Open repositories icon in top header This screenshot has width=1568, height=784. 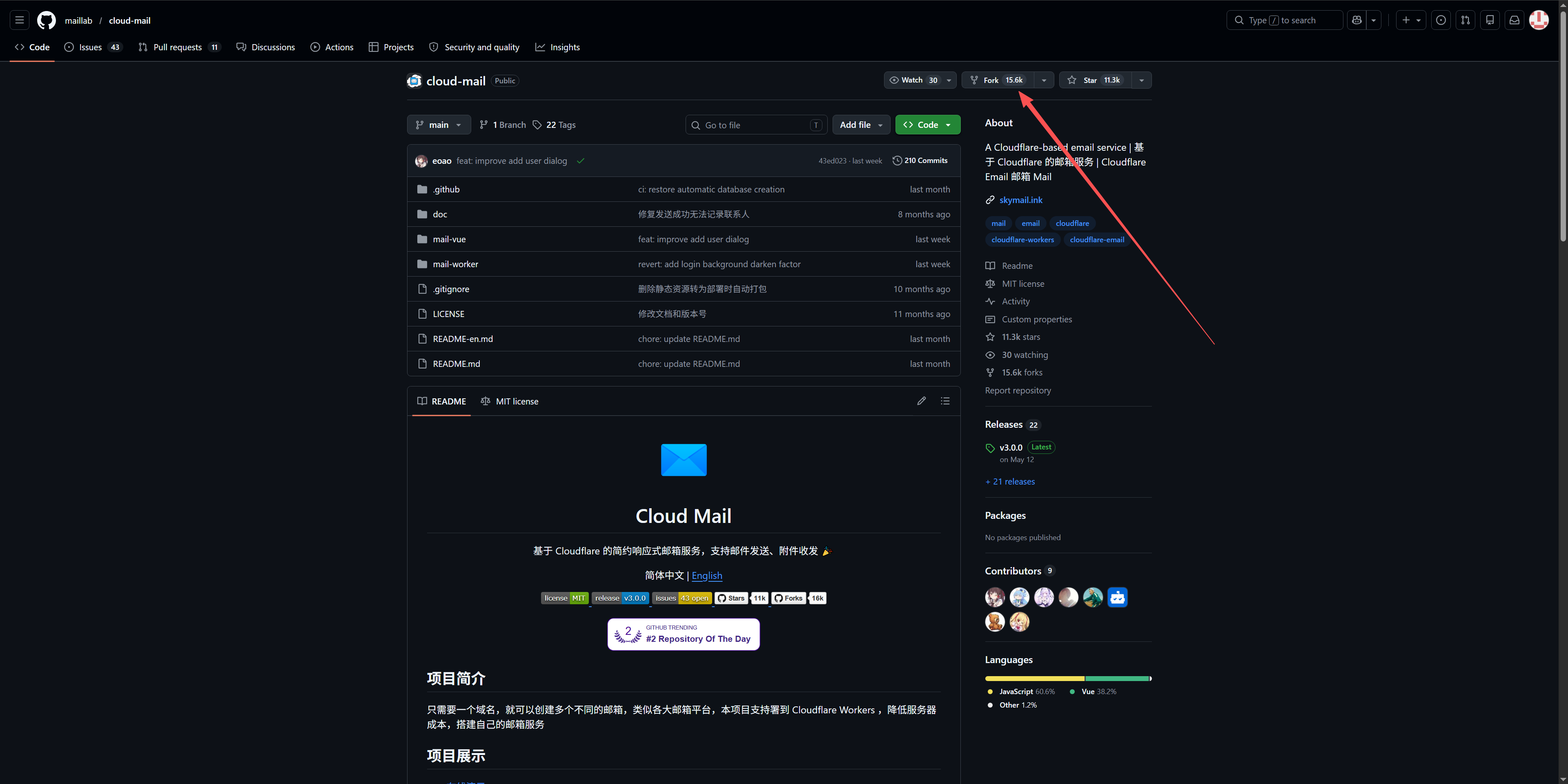(1490, 20)
